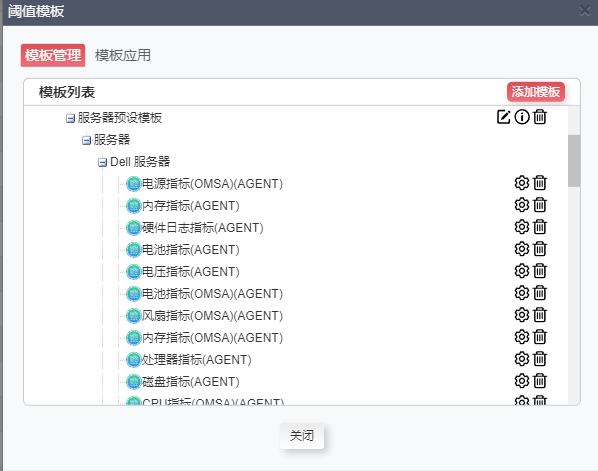This screenshot has width=598, height=471.
Task: Open gear settings for 内存指标(OMSA)(AGENT)
Action: [x=522, y=337]
